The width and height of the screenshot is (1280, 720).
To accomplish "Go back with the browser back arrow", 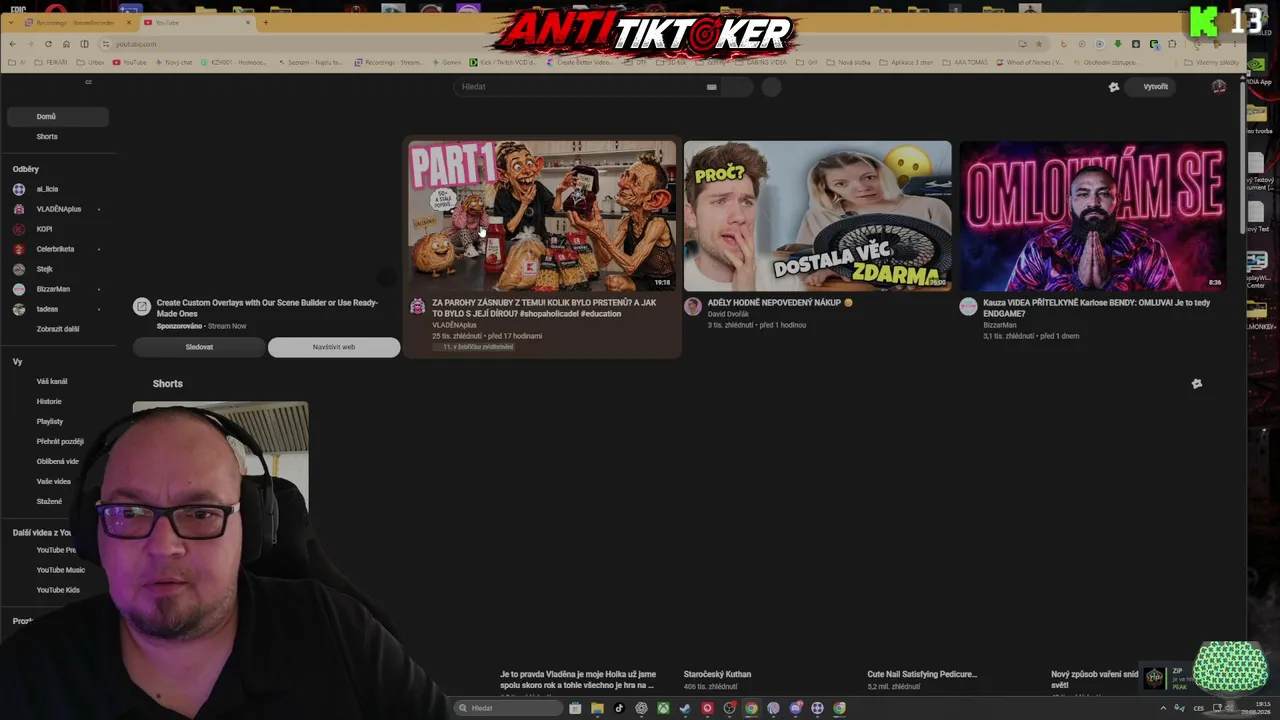I will 12,44.
